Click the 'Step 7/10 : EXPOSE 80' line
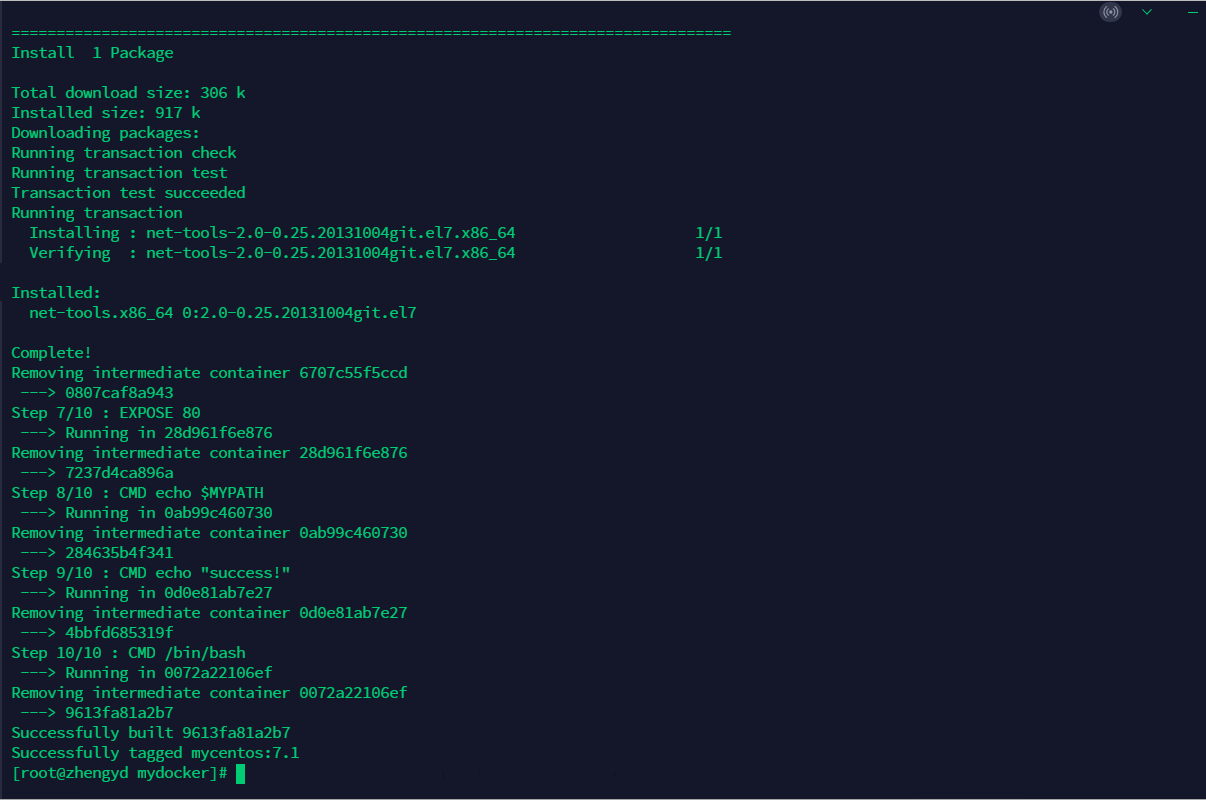 click(106, 413)
